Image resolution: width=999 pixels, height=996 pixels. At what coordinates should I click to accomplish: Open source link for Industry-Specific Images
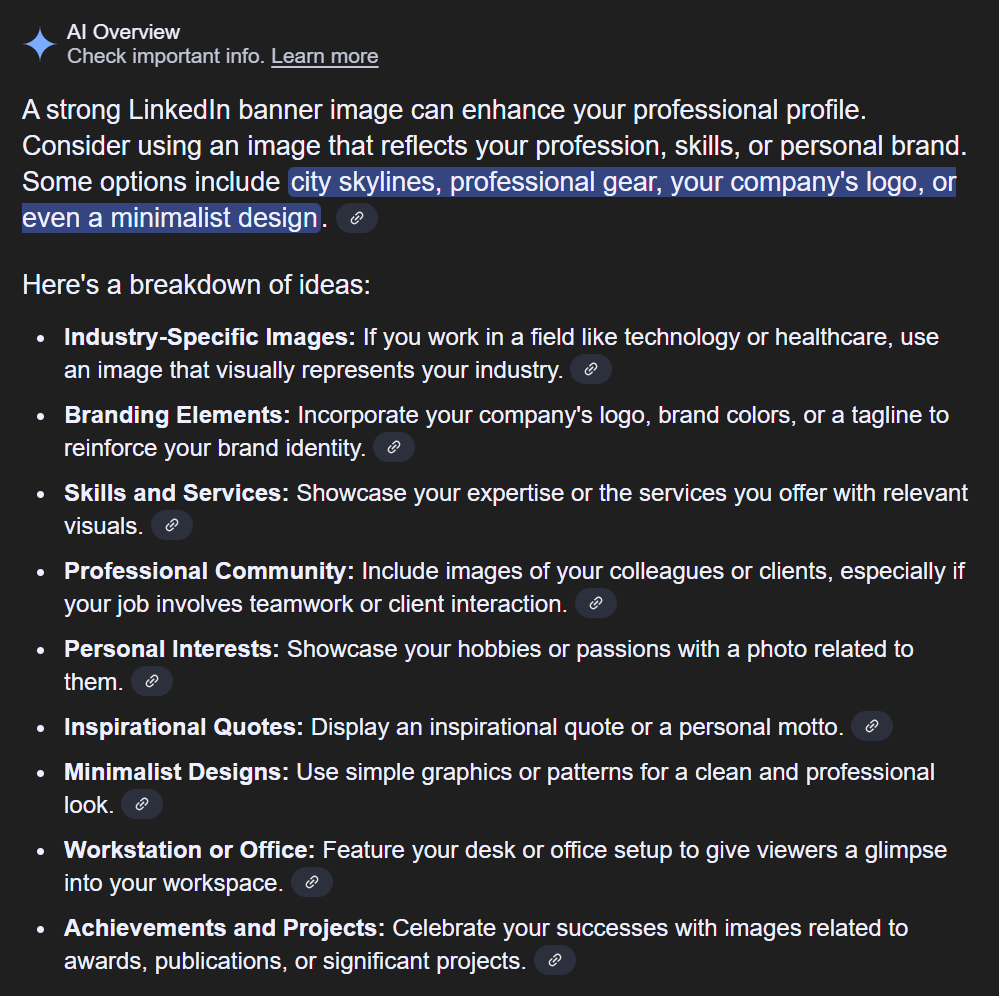[591, 369]
